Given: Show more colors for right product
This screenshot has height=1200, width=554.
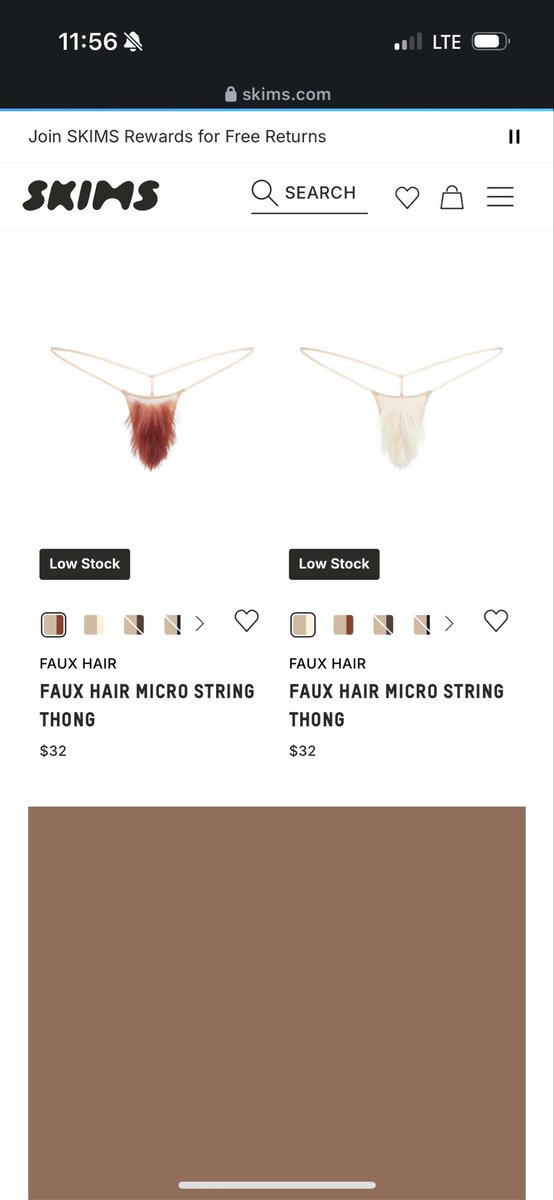Looking at the screenshot, I should click(x=449, y=624).
